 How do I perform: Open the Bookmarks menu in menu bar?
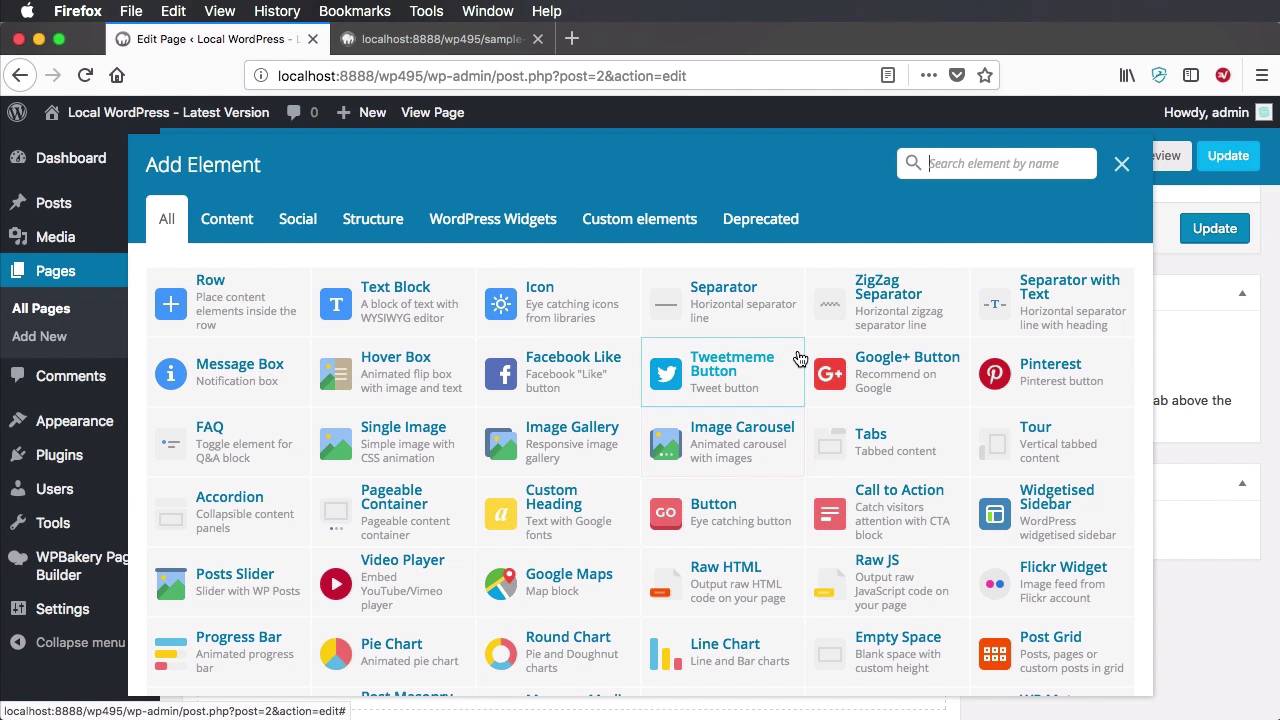pyautogui.click(x=354, y=11)
